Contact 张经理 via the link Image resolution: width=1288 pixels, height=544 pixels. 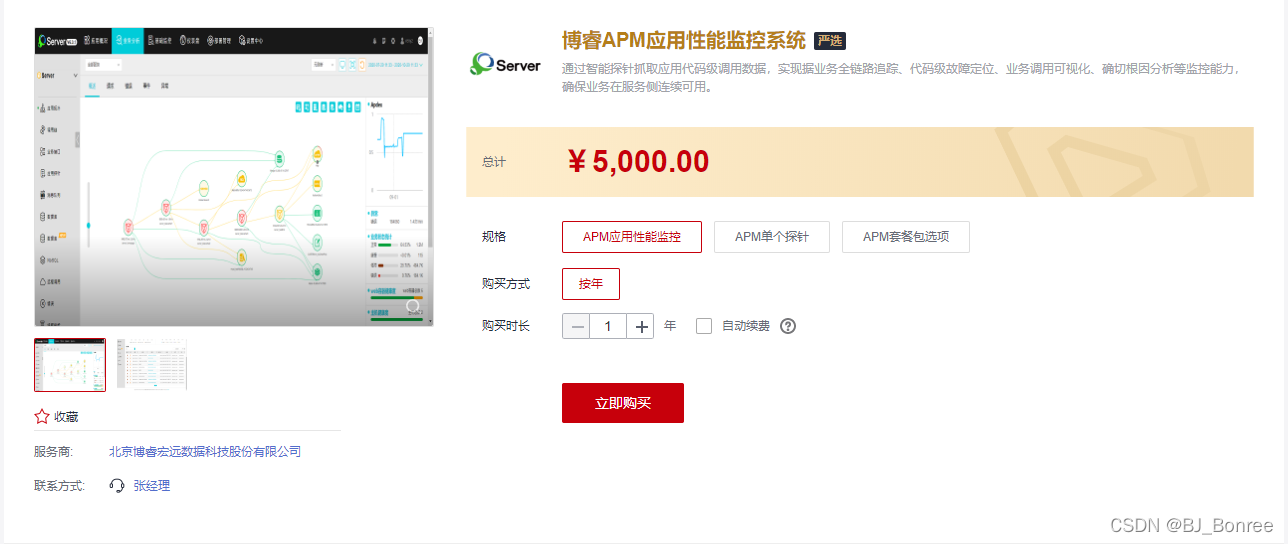152,485
